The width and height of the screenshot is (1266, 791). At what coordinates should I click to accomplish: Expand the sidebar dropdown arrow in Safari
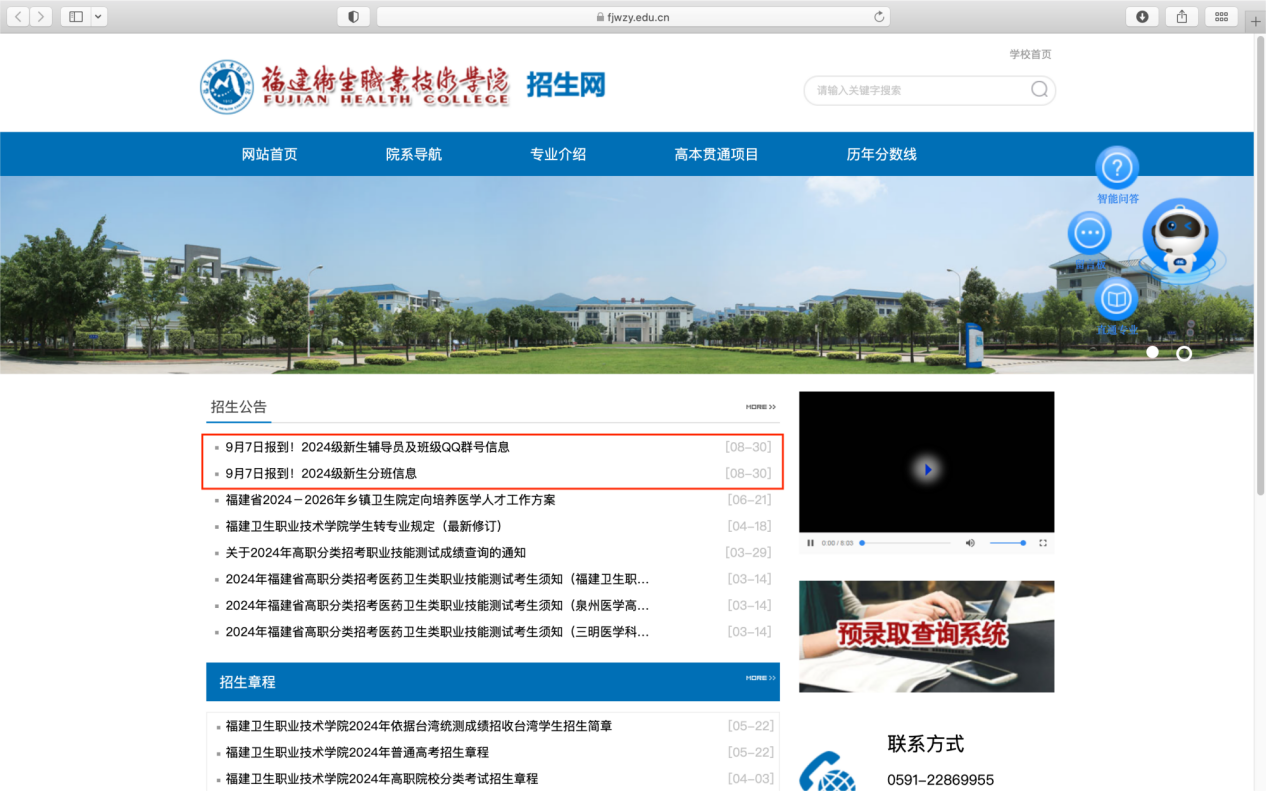pyautogui.click(x=99, y=17)
